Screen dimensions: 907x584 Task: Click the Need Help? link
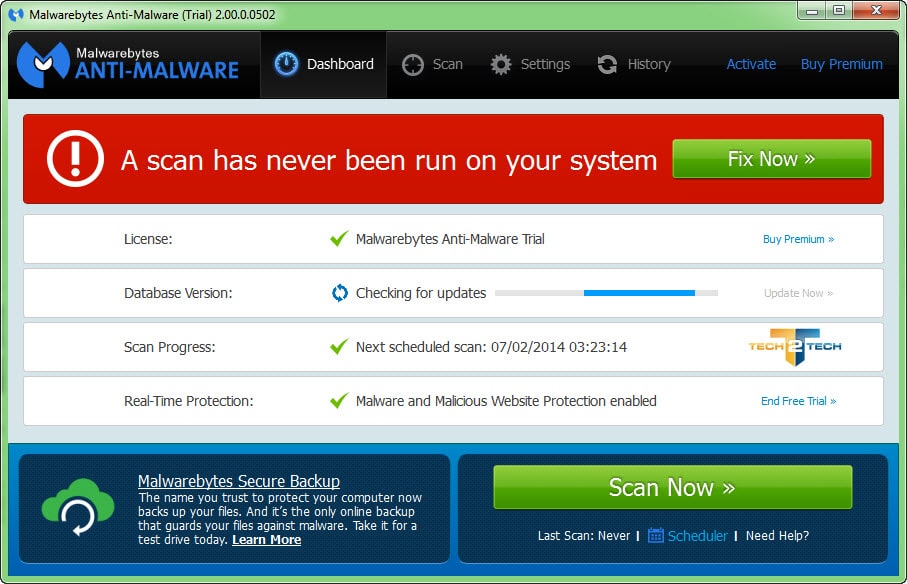click(777, 536)
